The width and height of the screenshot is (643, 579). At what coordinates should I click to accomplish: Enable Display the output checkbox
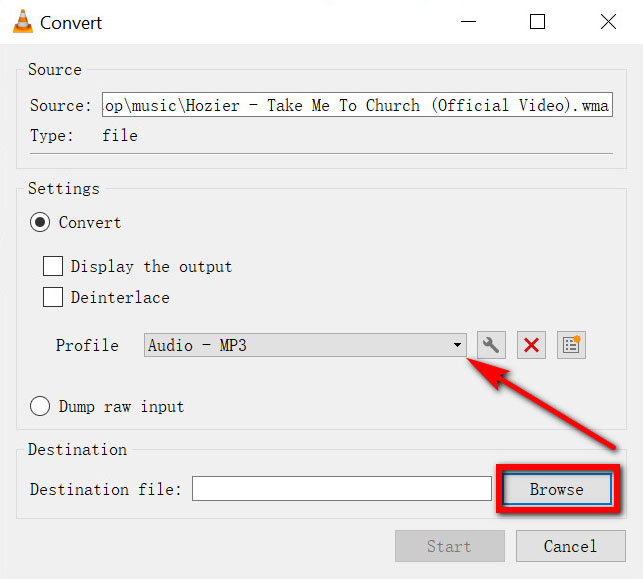53,266
